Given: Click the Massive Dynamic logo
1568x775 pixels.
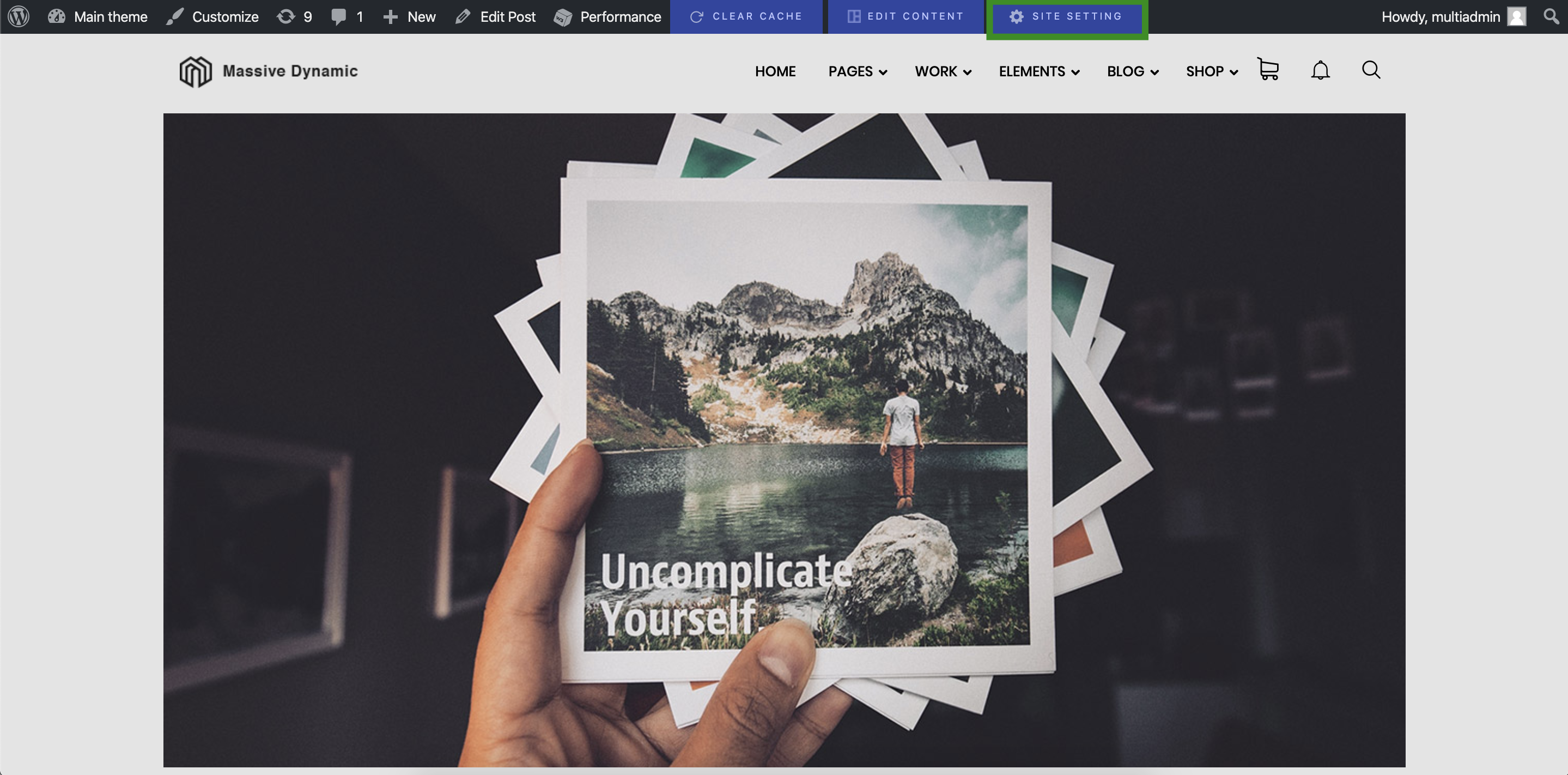Looking at the screenshot, I should (x=269, y=71).
